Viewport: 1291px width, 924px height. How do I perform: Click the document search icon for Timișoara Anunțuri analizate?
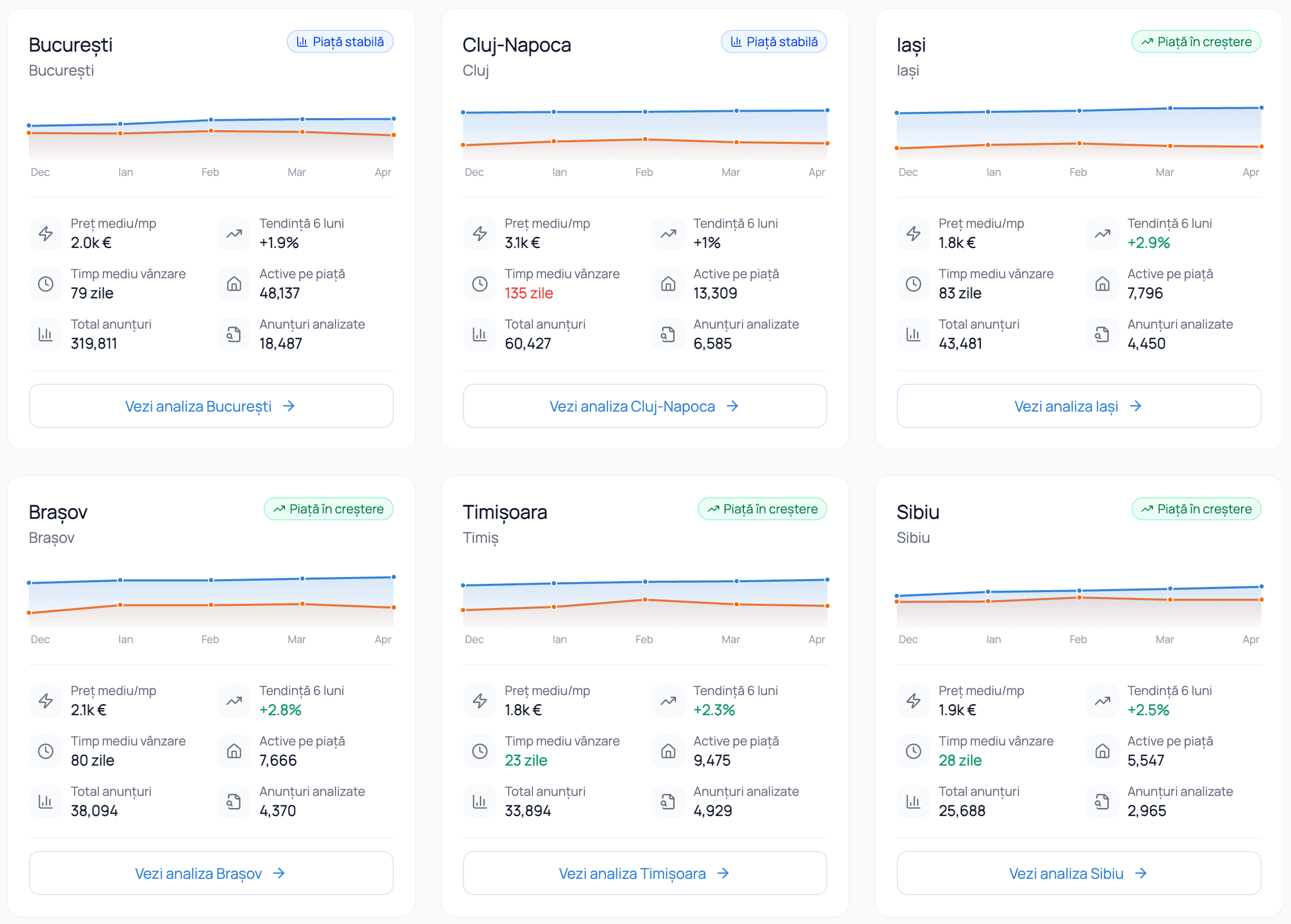point(668,802)
